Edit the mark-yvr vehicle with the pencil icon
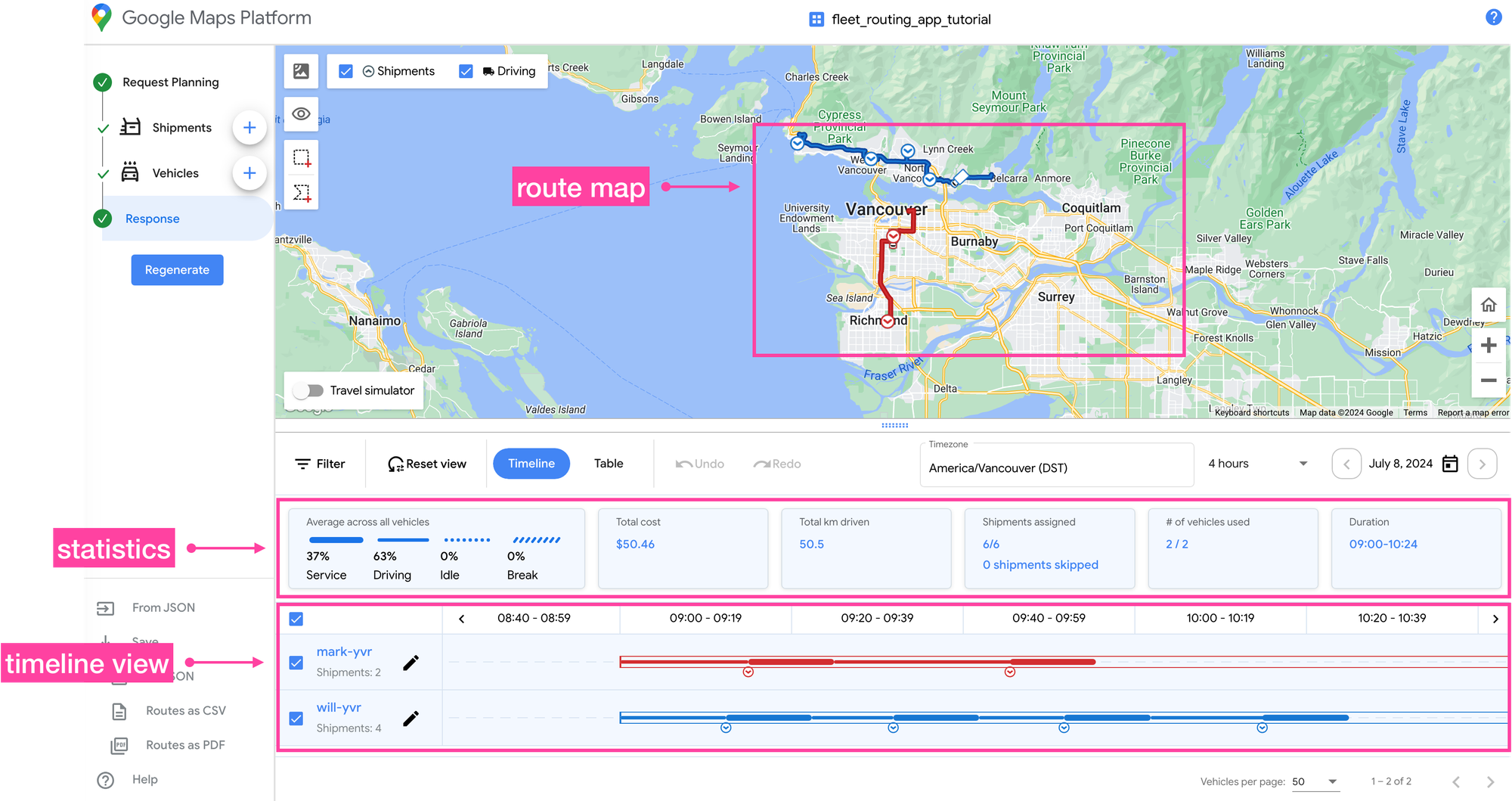Viewport: 1512px width, 801px height. [x=411, y=662]
